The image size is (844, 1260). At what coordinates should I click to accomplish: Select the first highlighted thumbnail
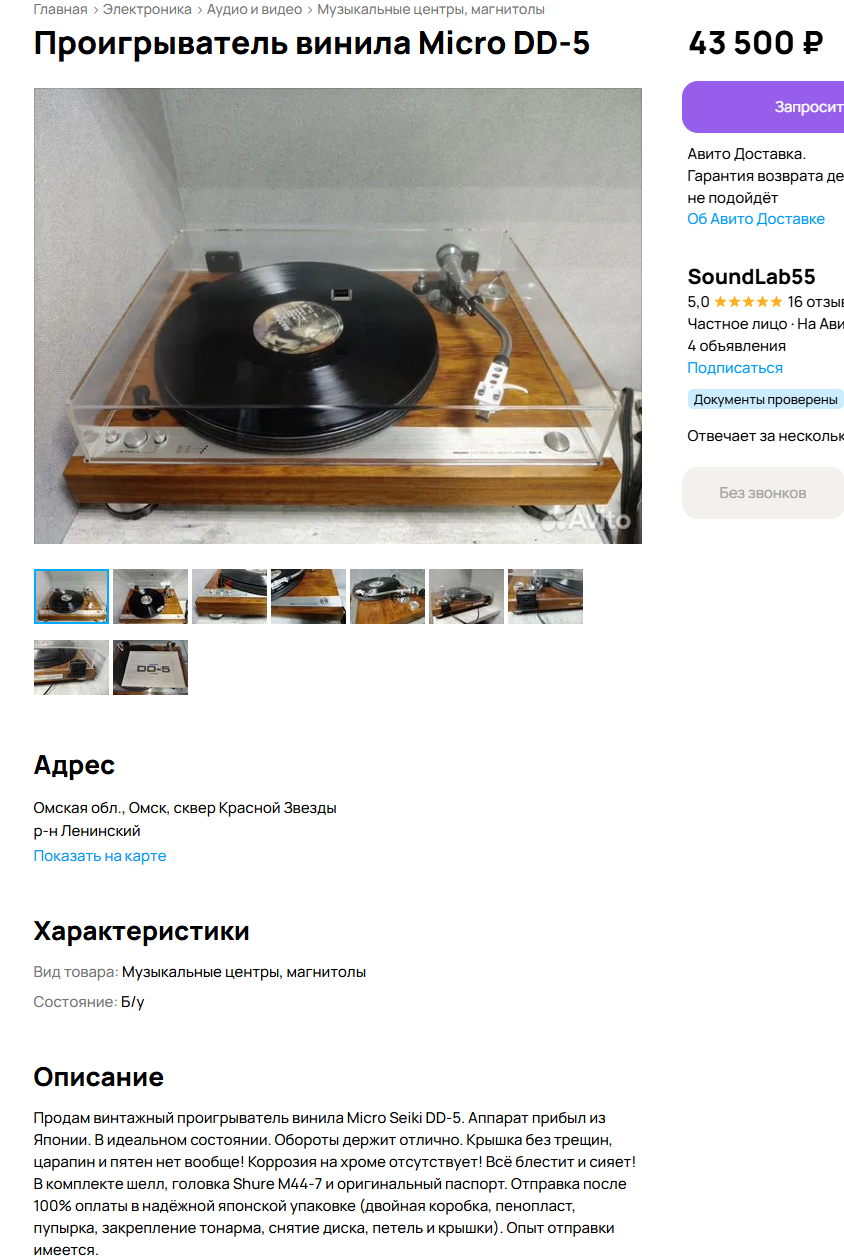(x=71, y=596)
